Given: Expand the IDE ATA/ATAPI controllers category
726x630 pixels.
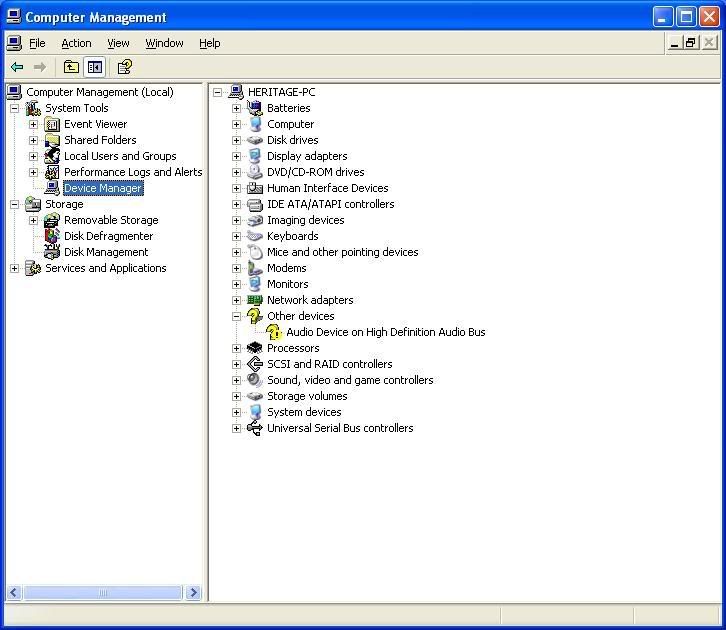Looking at the screenshot, I should pyautogui.click(x=236, y=204).
